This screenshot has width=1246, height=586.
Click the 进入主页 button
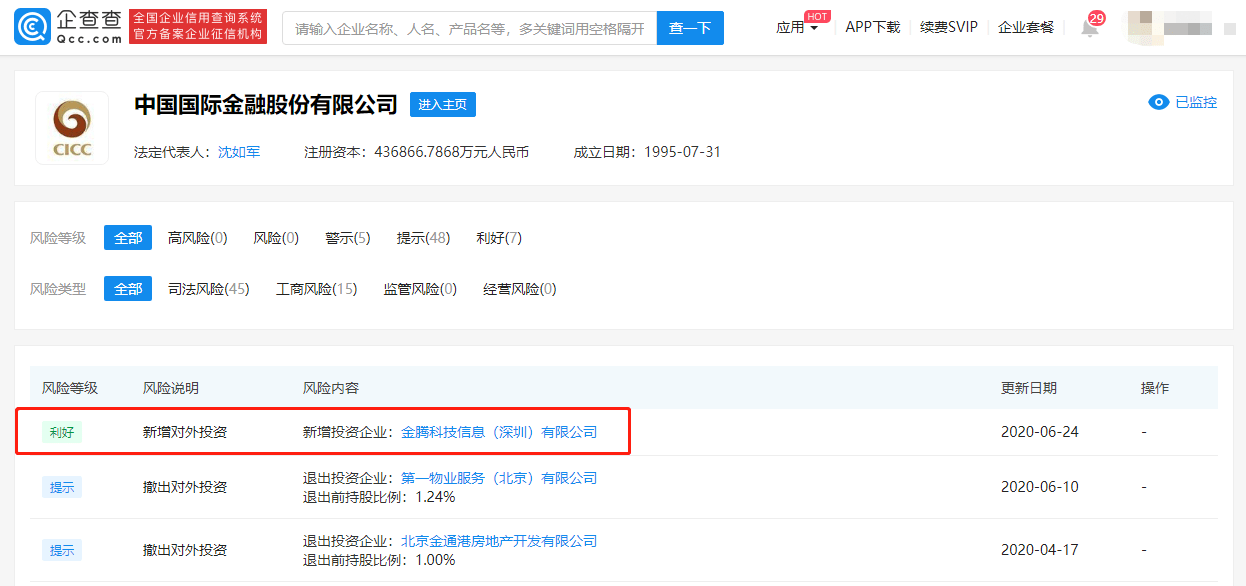[x=442, y=104]
